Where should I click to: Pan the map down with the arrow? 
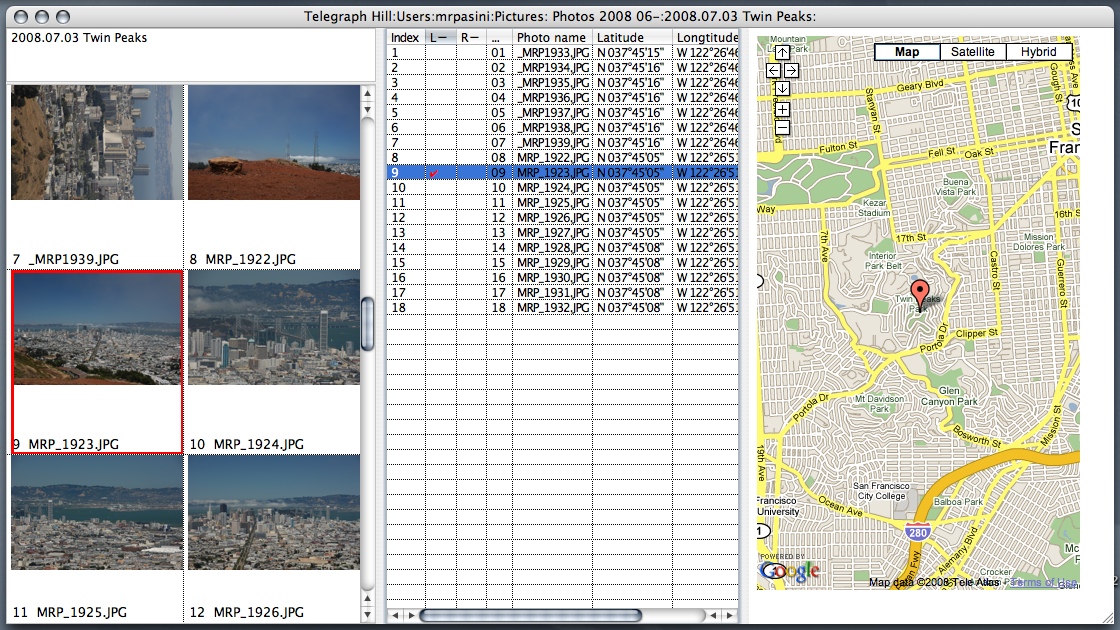click(x=782, y=88)
